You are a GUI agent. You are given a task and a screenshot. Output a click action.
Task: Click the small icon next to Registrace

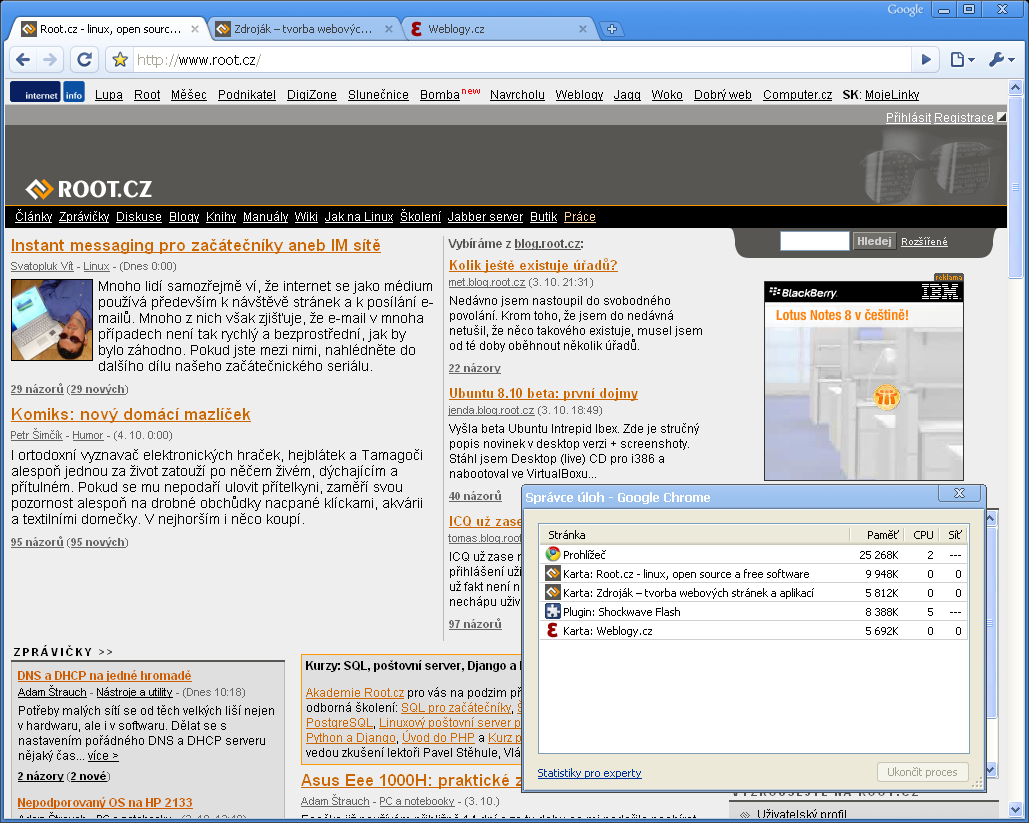pos(1001,117)
